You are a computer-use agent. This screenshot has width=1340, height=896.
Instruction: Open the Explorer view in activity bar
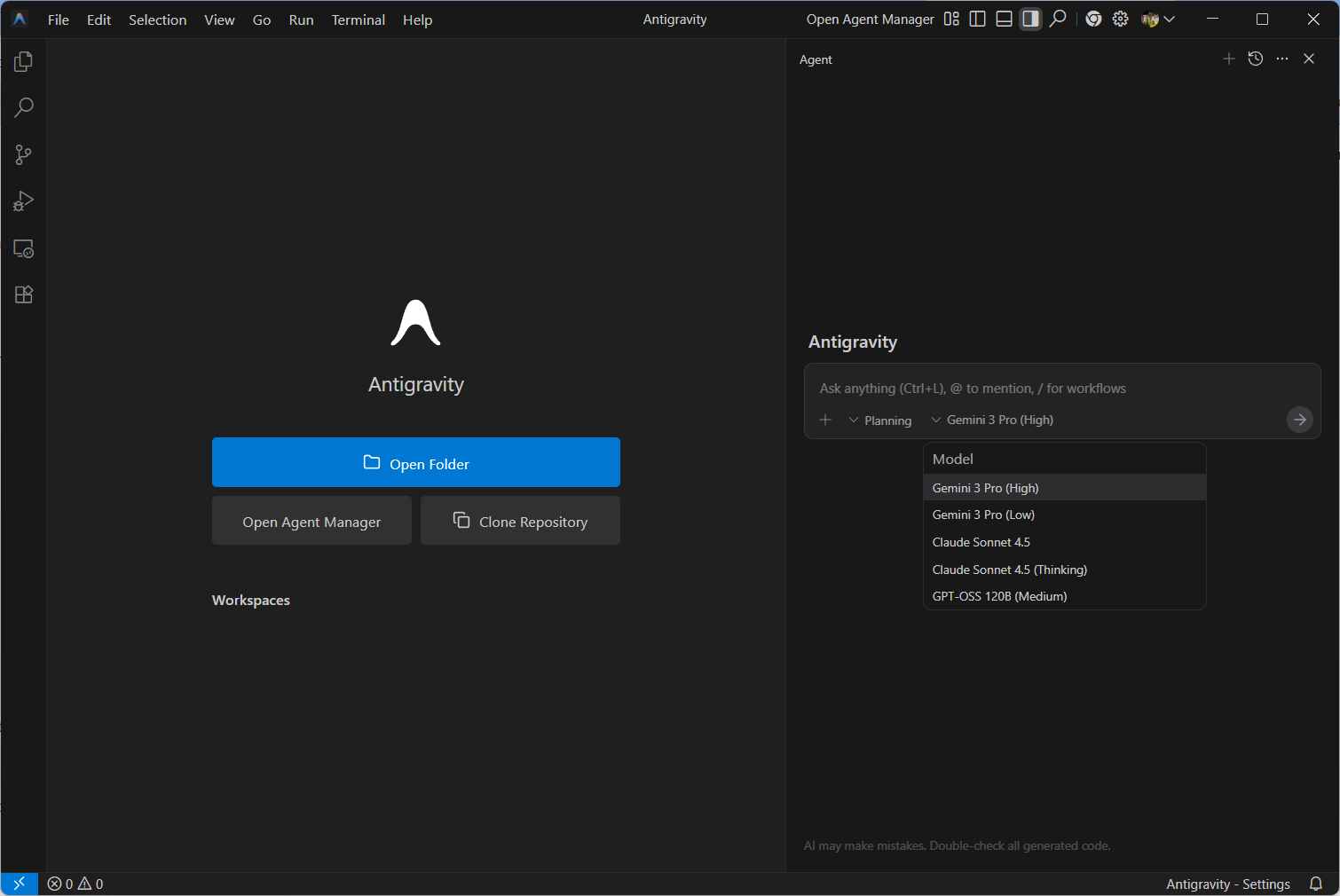(x=24, y=61)
